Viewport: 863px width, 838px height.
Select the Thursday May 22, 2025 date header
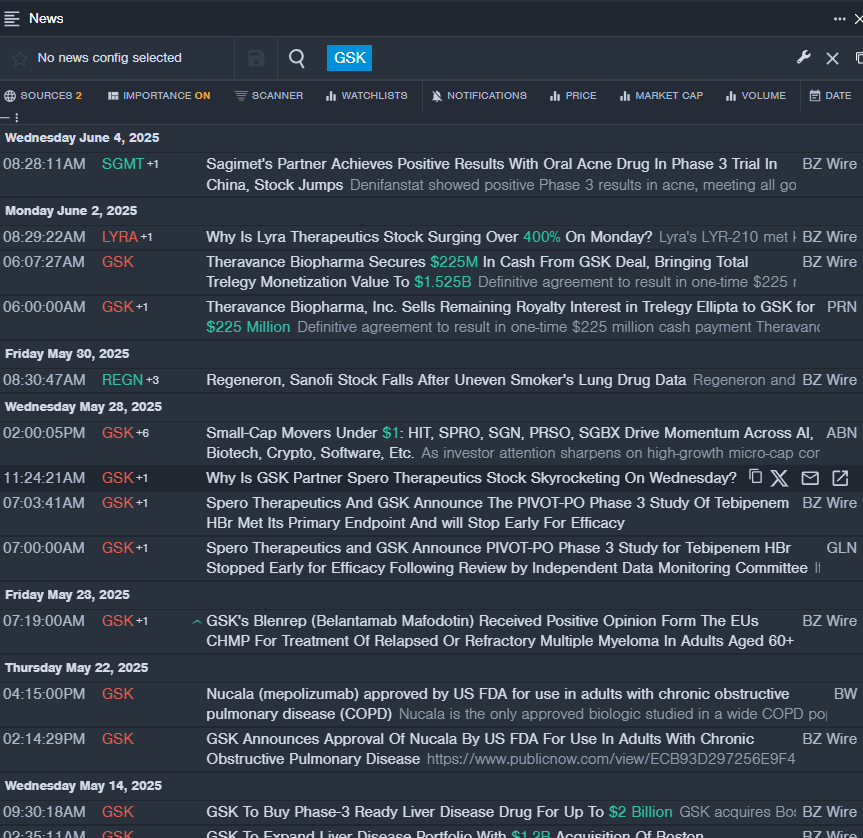tap(77, 668)
